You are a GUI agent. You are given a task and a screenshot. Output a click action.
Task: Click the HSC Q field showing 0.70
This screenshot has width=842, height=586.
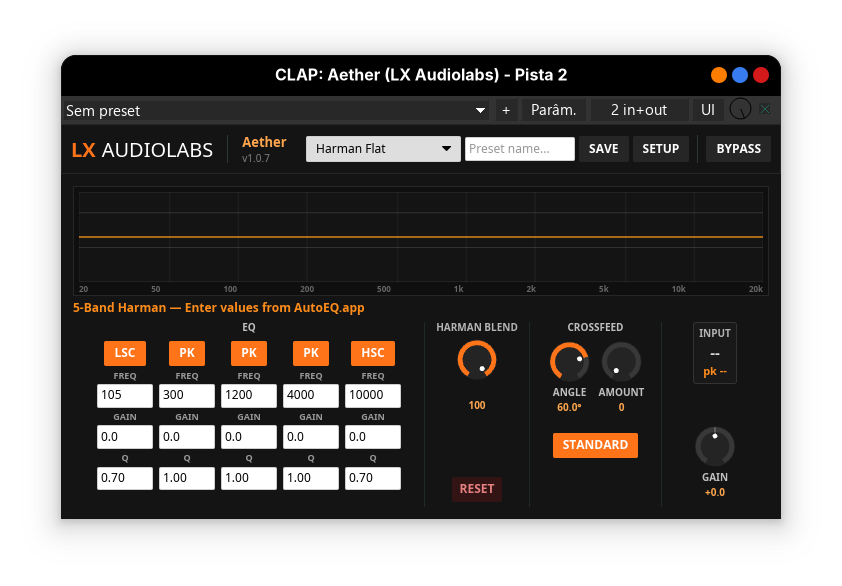(373, 478)
